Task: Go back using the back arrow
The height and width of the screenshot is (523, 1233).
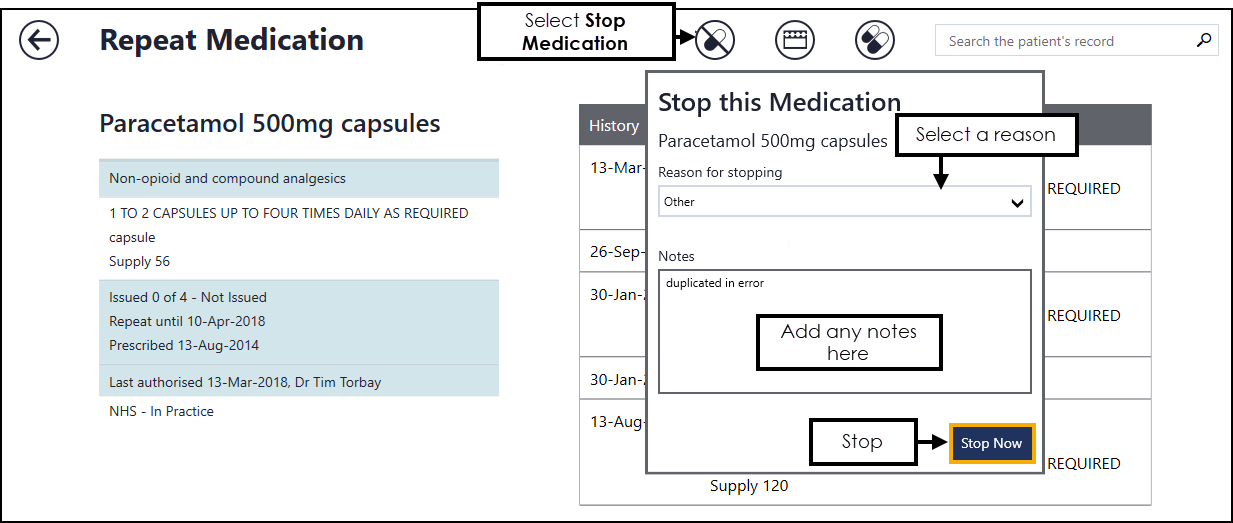Action: pos(39,41)
